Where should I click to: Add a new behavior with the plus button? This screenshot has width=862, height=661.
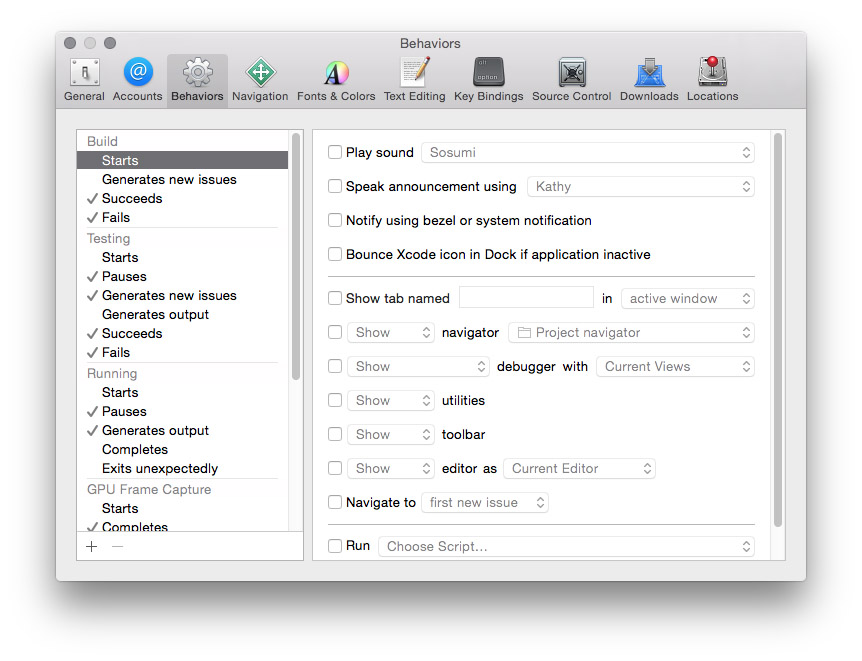(x=92, y=546)
